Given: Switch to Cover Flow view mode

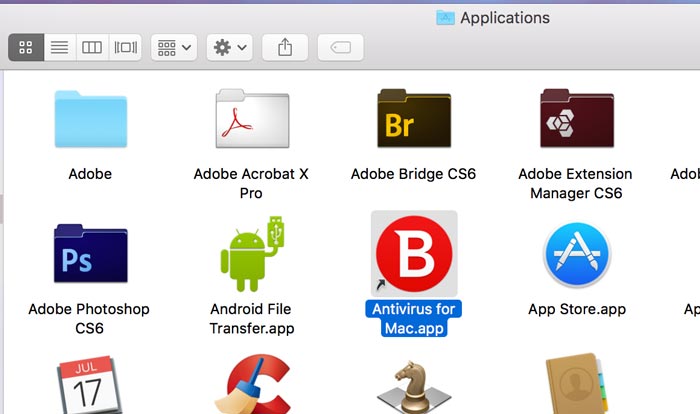Looking at the screenshot, I should [x=125, y=47].
